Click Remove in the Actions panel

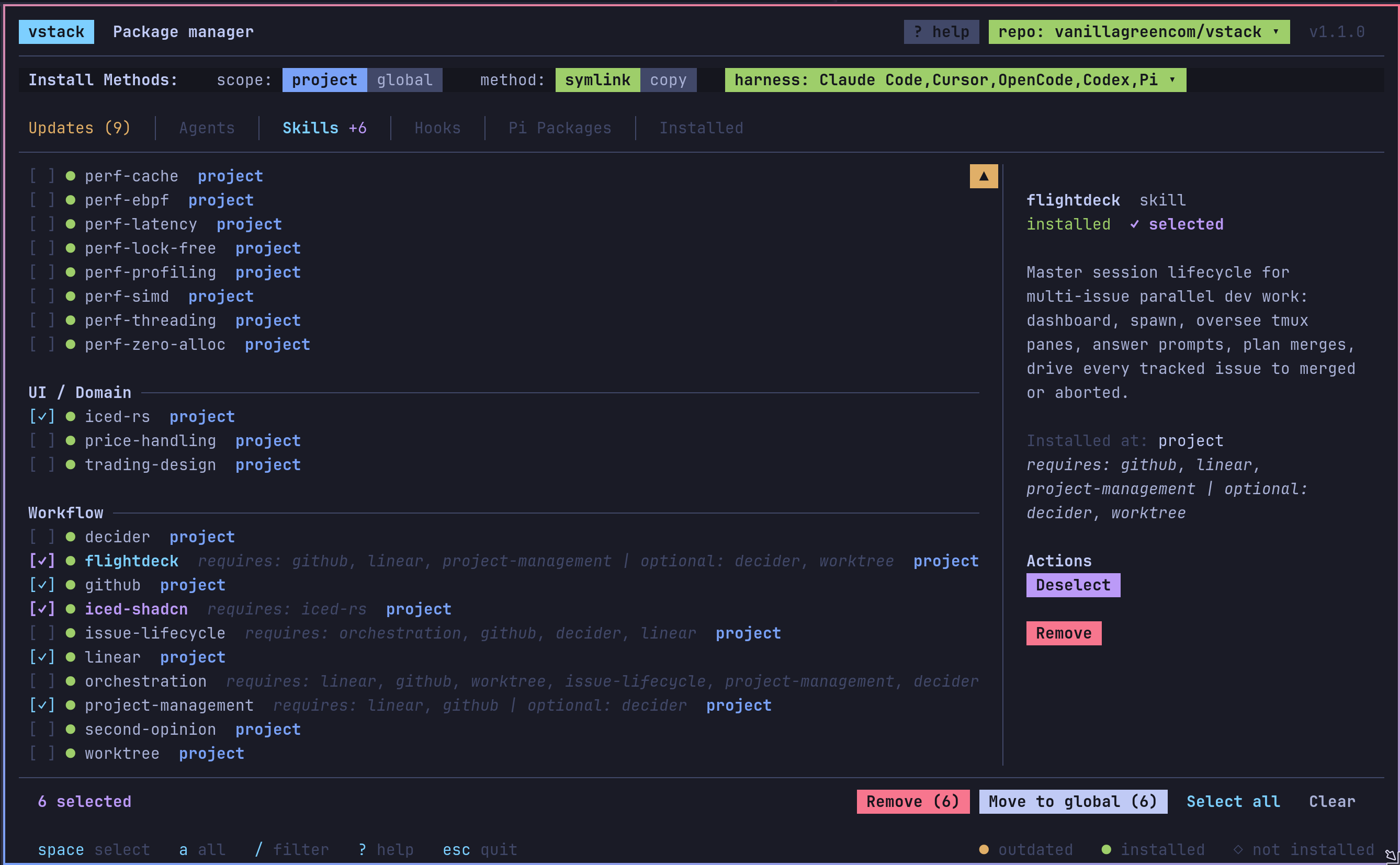point(1064,633)
